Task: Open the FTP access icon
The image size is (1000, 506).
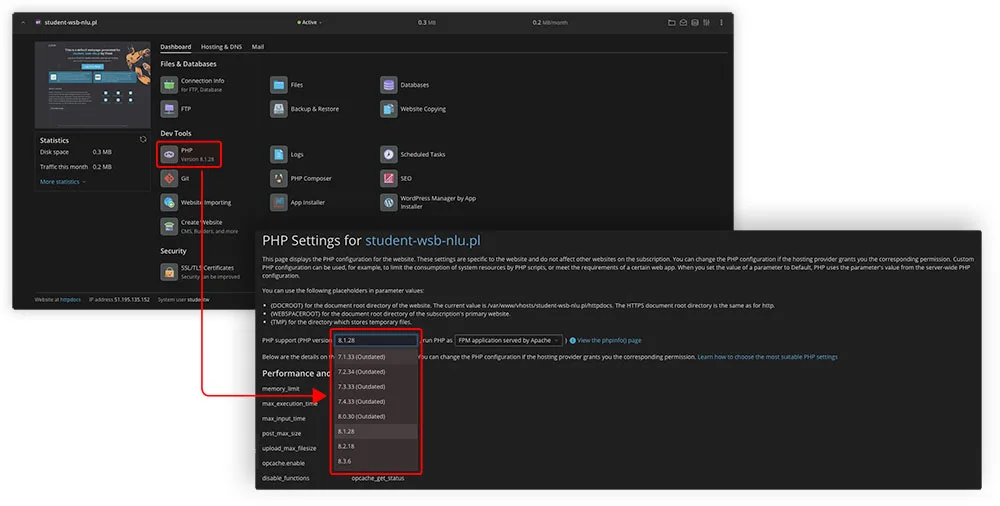Action: point(169,109)
